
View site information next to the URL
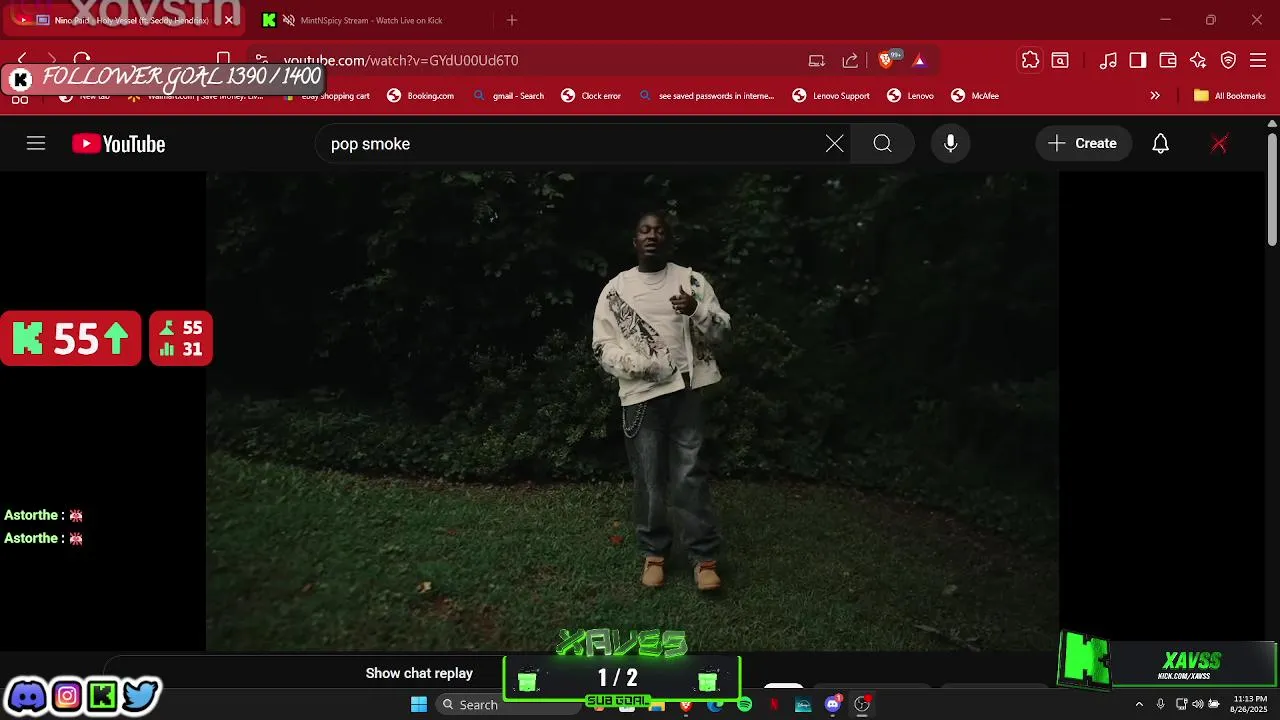[x=260, y=60]
